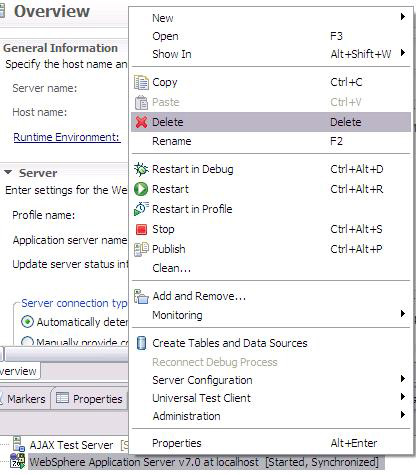Click the red Stop square icon
Viewport: 416px width, 475px height.
point(141,229)
